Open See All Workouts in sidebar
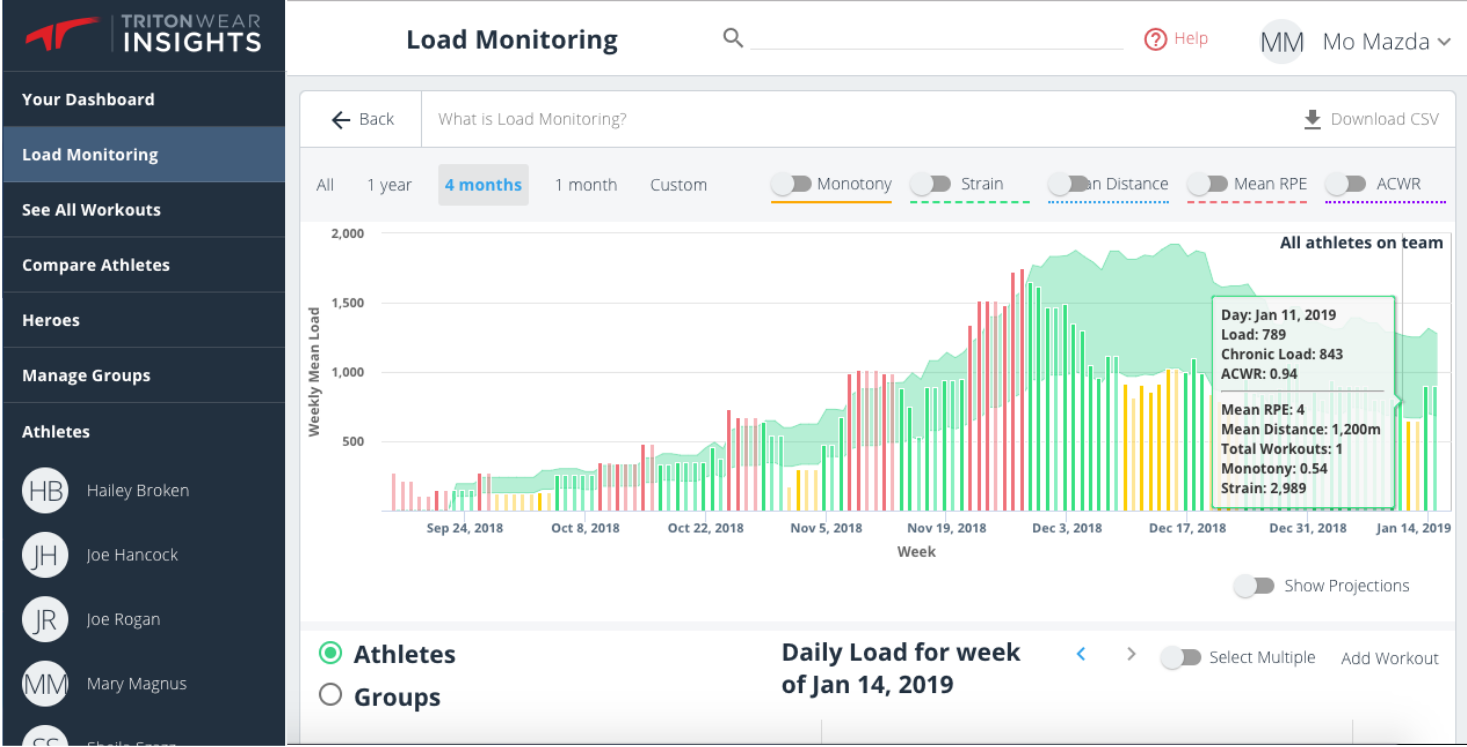Screen dimensions: 1467x747 (x=144, y=210)
